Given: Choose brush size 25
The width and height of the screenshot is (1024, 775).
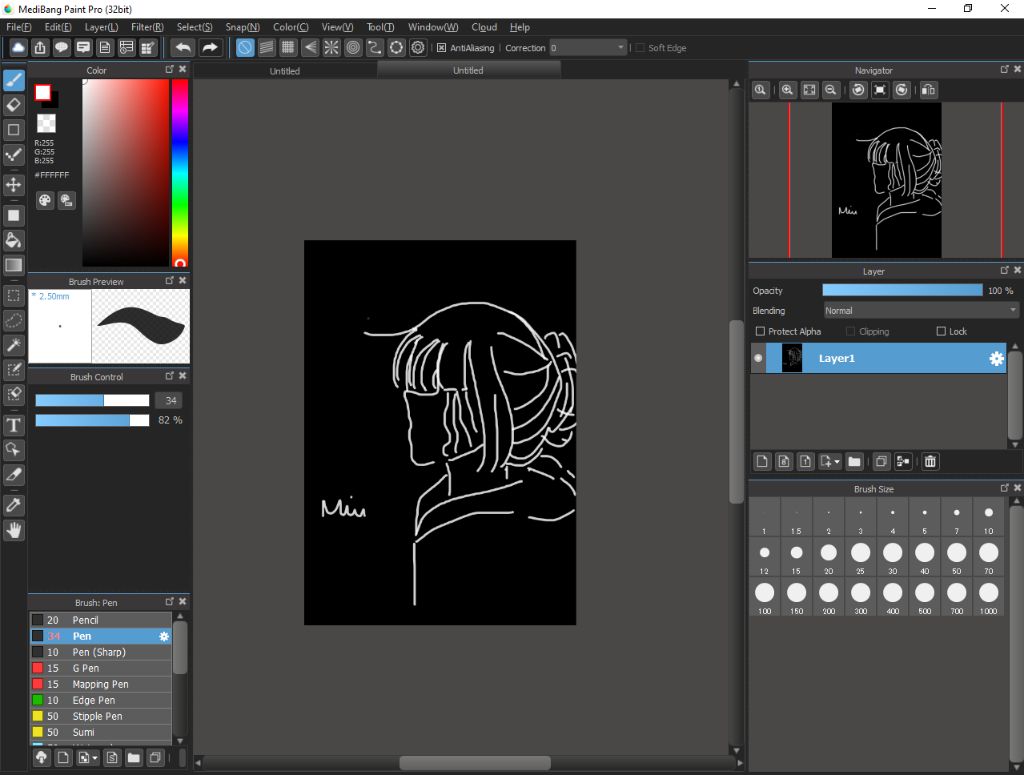Looking at the screenshot, I should (860, 556).
